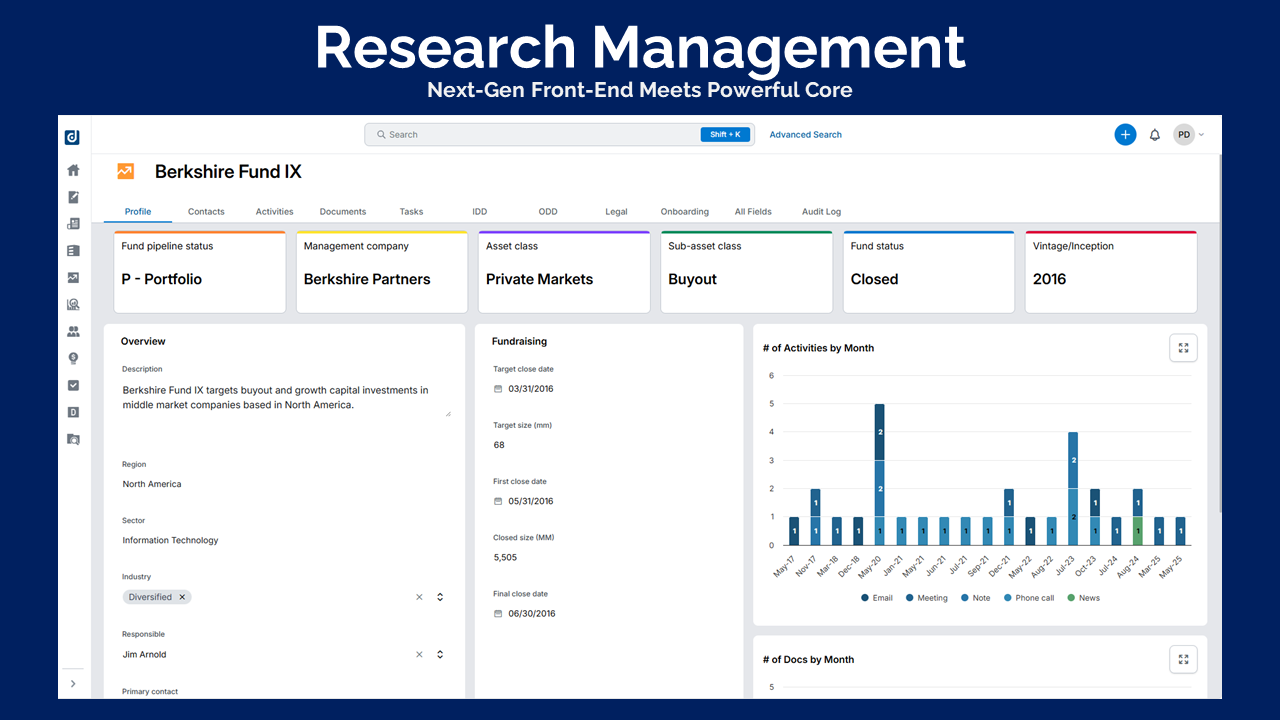Screen dimensions: 1280x720
Task: Click the Advanced Search link
Action: (805, 135)
